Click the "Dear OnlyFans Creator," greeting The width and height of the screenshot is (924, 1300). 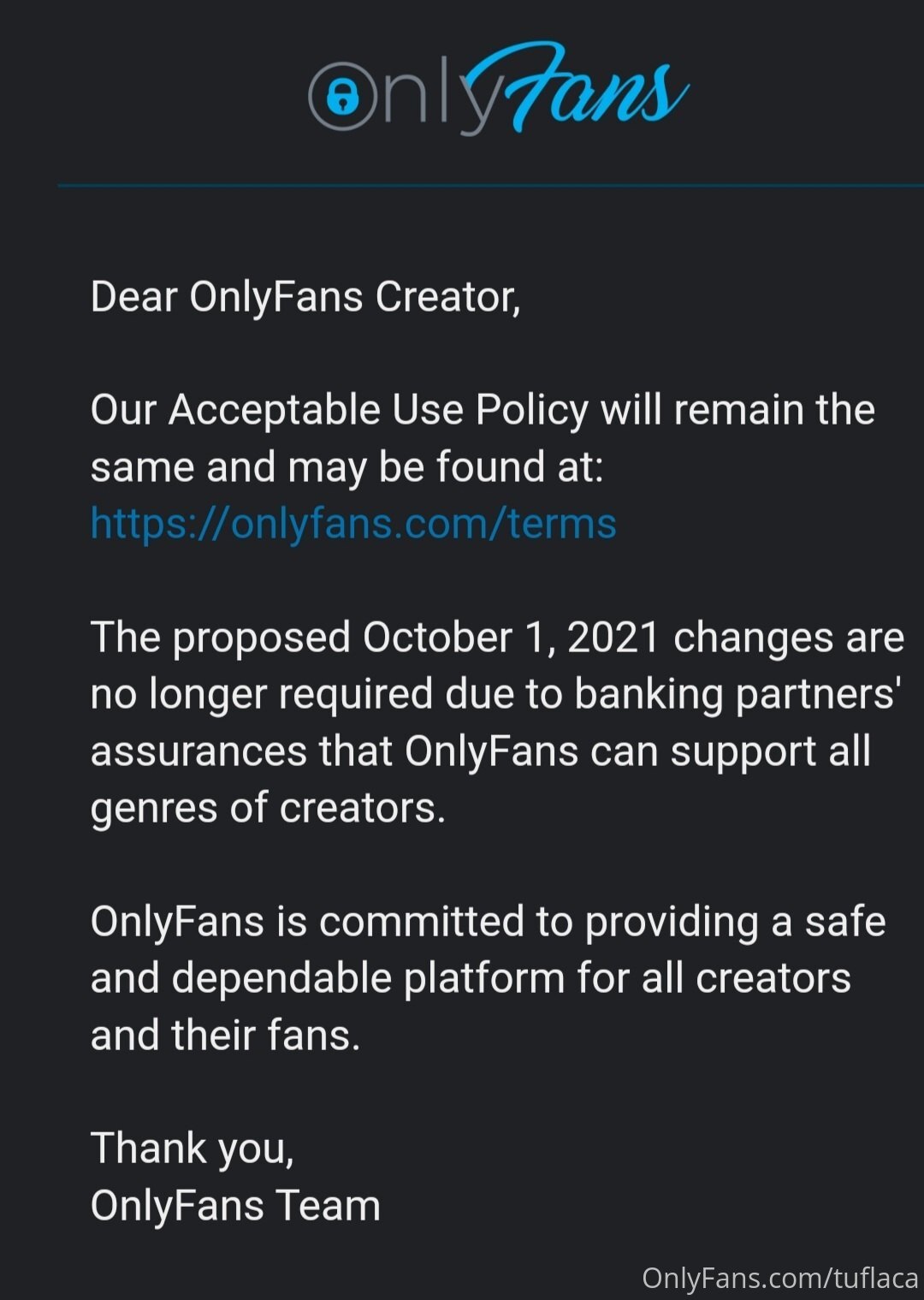coord(305,297)
